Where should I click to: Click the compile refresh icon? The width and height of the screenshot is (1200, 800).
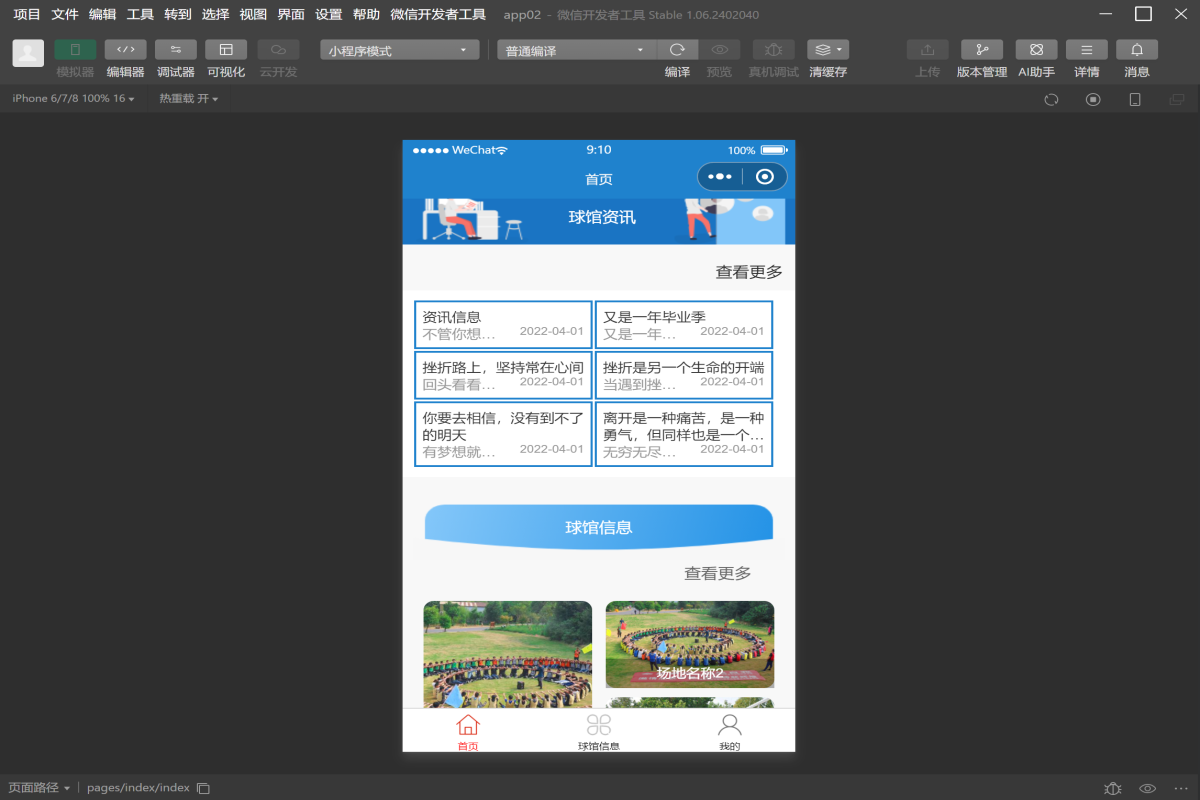point(677,50)
